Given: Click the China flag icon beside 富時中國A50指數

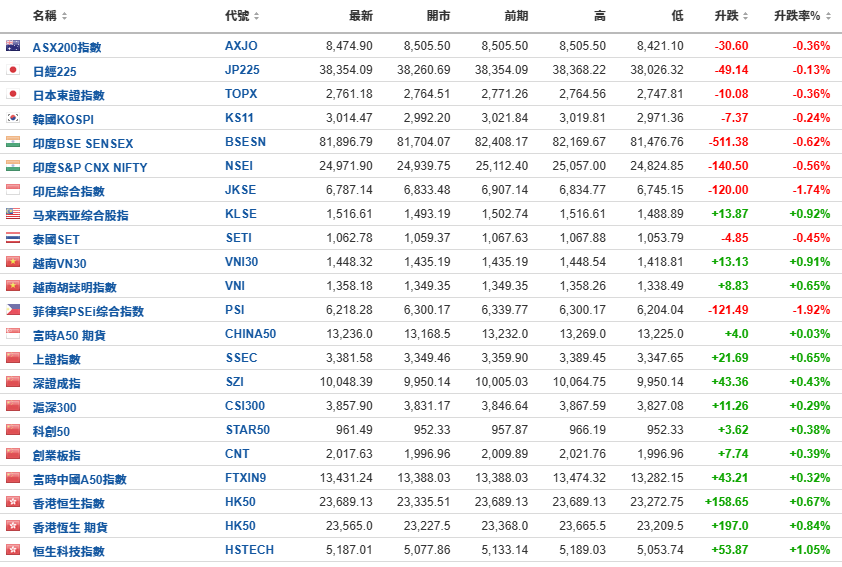Looking at the screenshot, I should [13, 478].
